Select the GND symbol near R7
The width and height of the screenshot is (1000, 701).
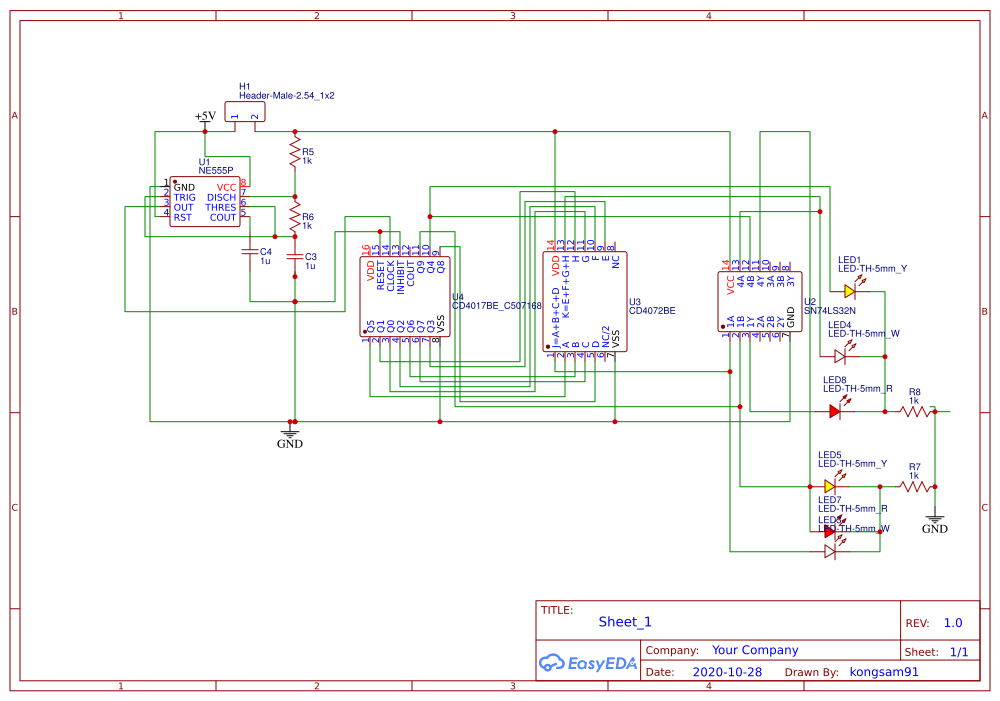[934, 522]
